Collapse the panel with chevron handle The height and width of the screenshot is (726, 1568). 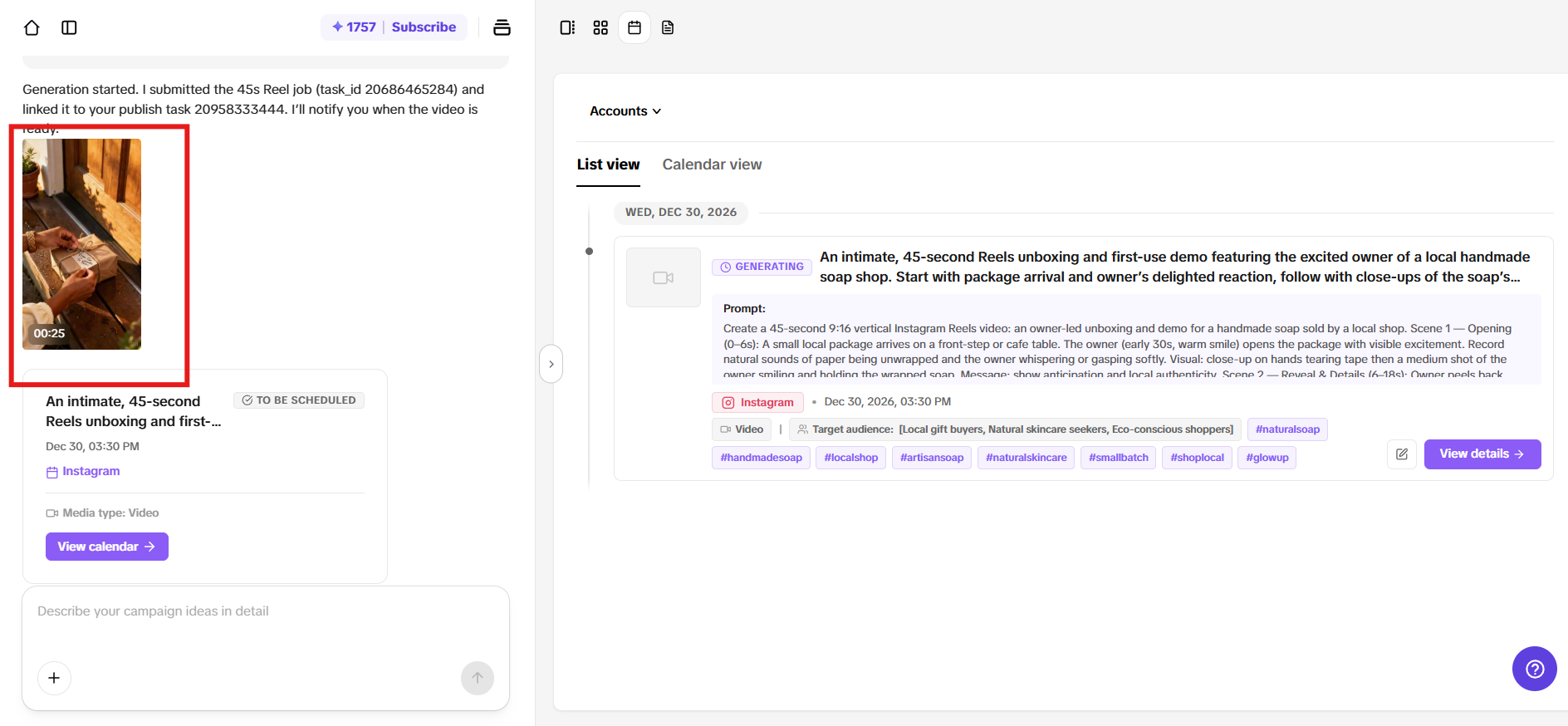(x=551, y=364)
